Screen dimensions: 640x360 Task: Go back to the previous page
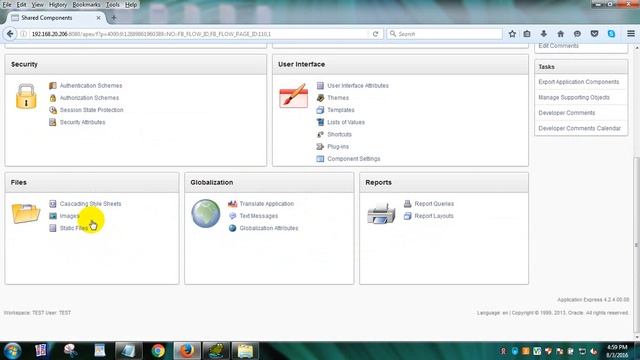click(10, 34)
